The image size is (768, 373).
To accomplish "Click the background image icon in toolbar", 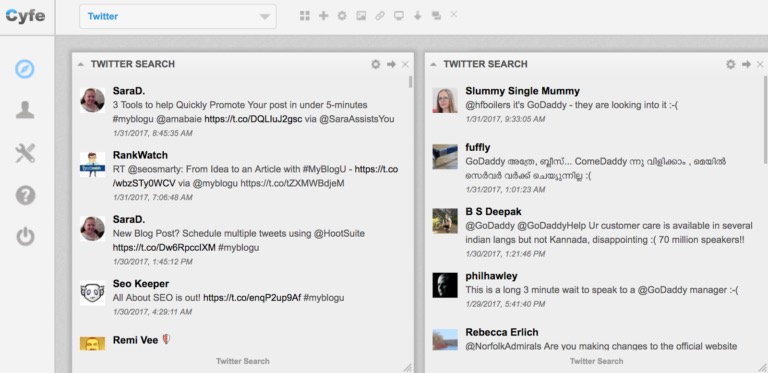I will pyautogui.click(x=361, y=16).
